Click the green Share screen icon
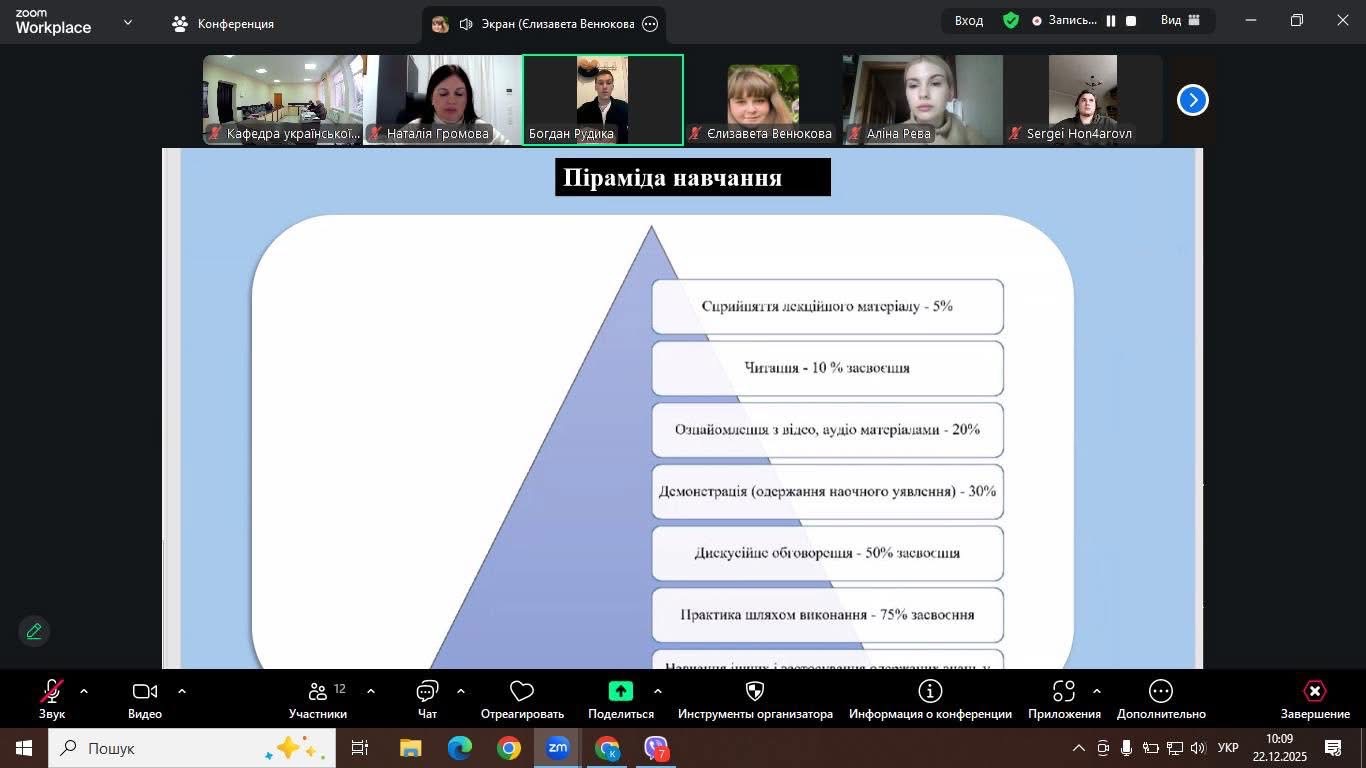This screenshot has width=1366, height=768. (x=620, y=692)
